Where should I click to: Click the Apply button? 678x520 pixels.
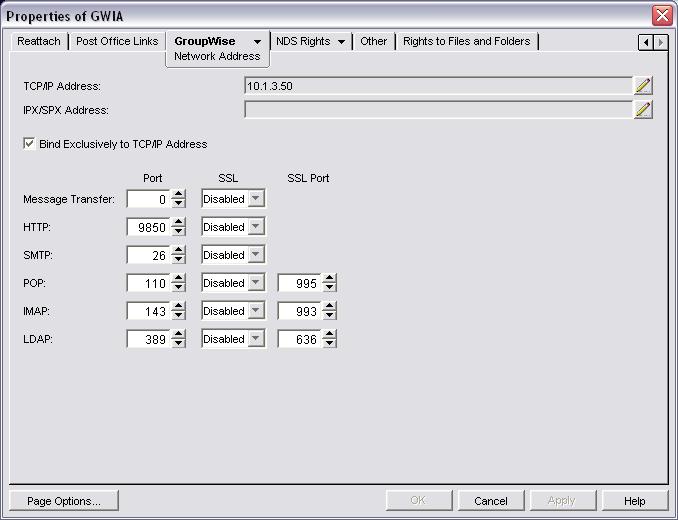[562, 501]
